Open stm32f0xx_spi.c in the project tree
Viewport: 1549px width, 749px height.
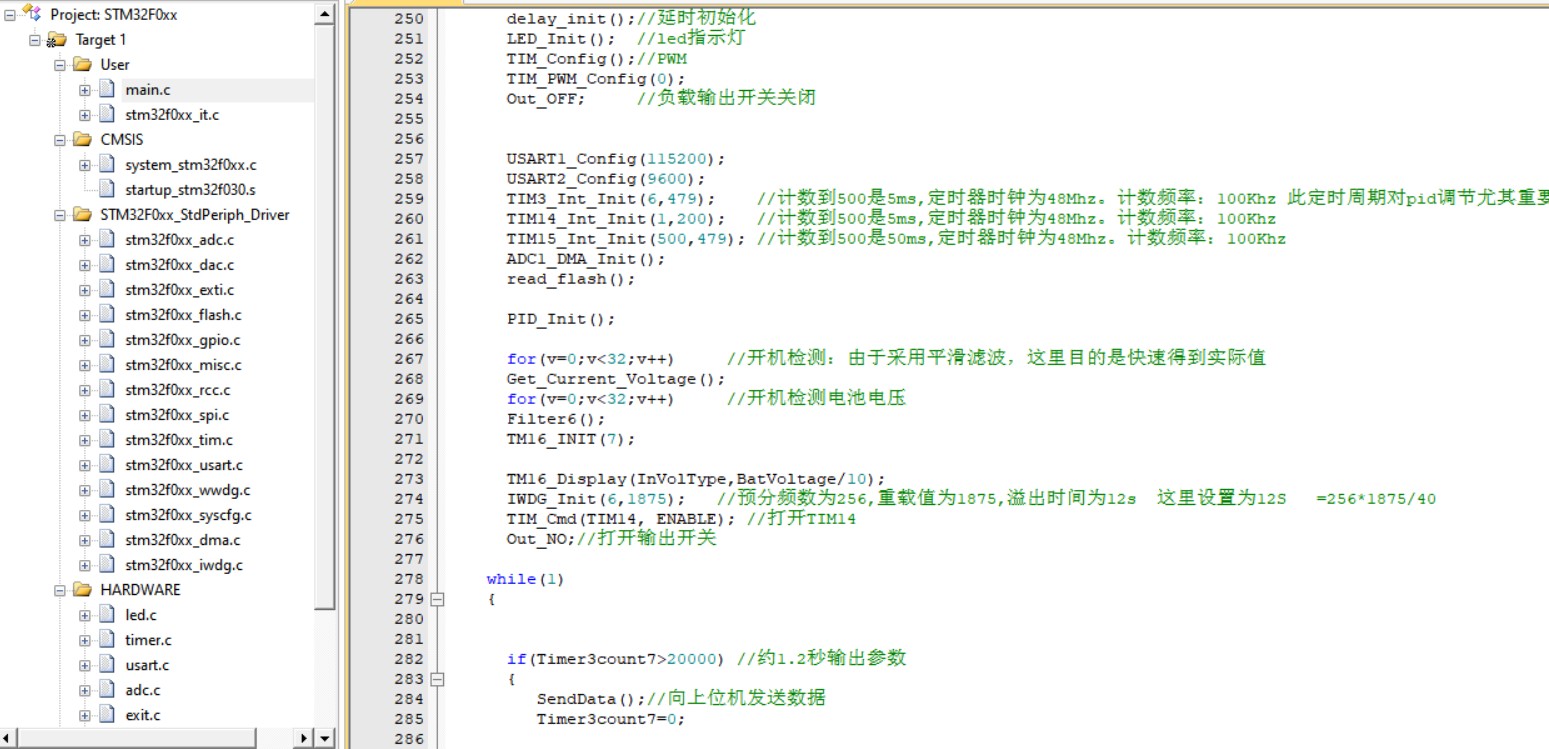pos(177,415)
